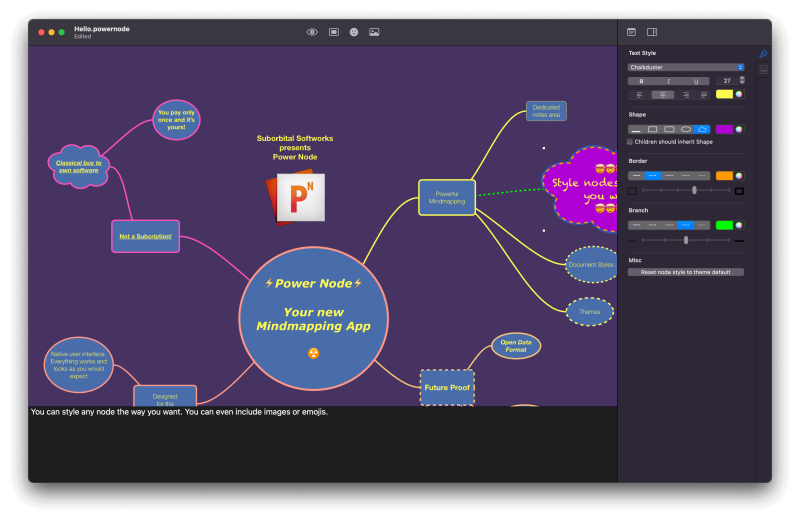Viewport: 800px width, 520px height.
Task: Select the second branch dash style
Action: click(653, 226)
